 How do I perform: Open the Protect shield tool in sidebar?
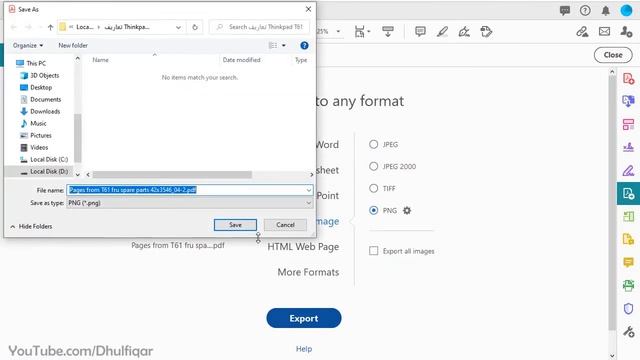coord(629,309)
